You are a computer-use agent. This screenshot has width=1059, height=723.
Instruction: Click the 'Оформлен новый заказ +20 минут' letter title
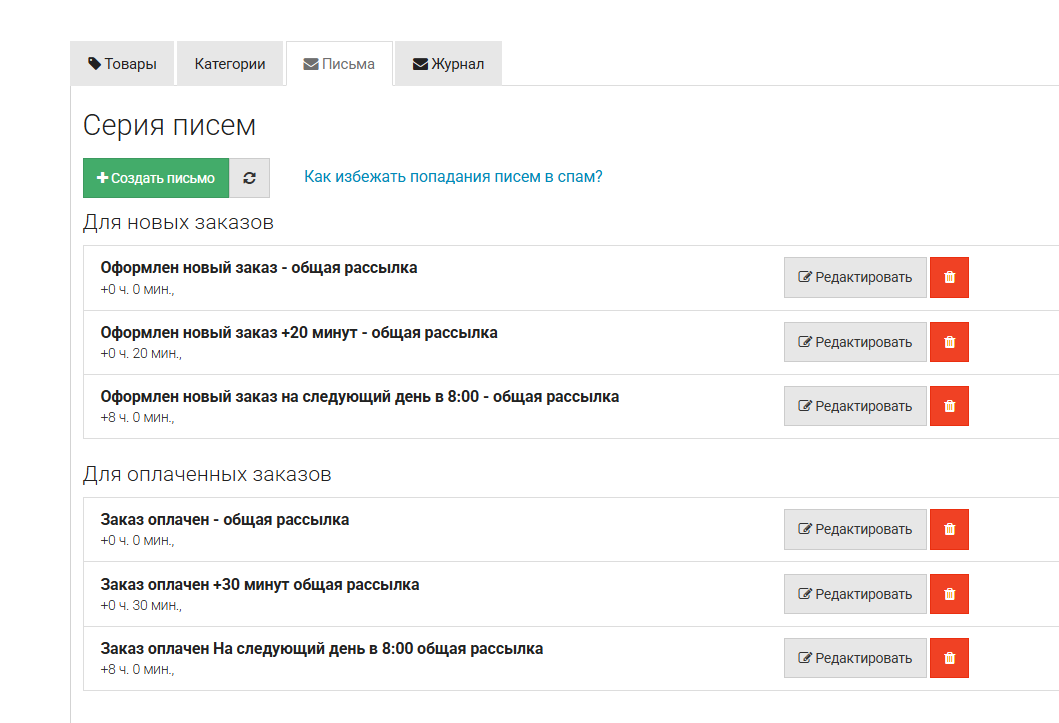299,332
